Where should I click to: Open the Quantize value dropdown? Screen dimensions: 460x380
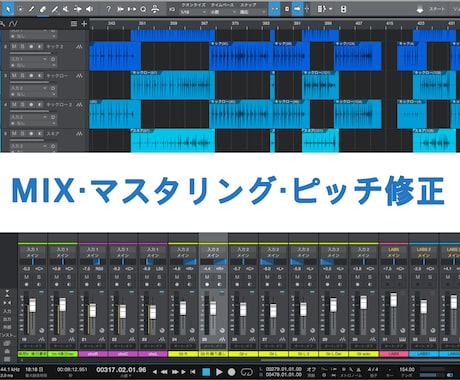coord(193,12)
